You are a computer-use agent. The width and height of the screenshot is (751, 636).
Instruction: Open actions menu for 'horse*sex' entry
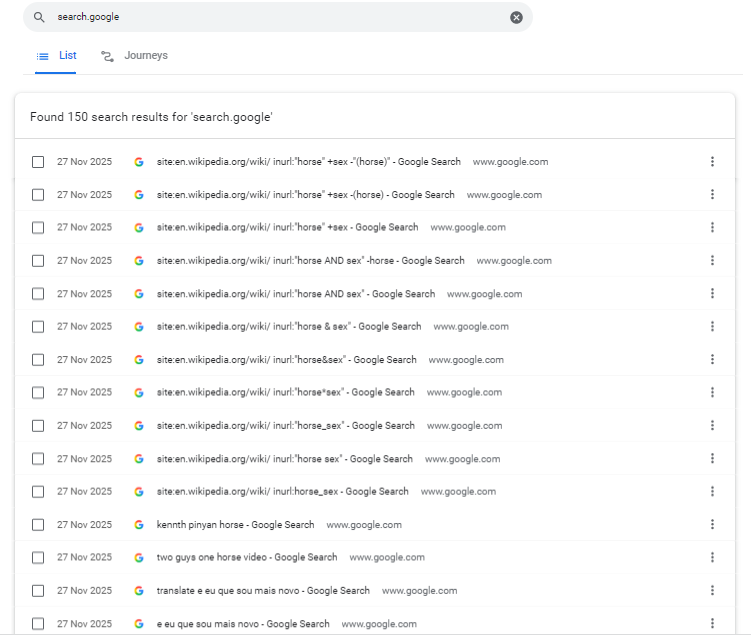712,392
